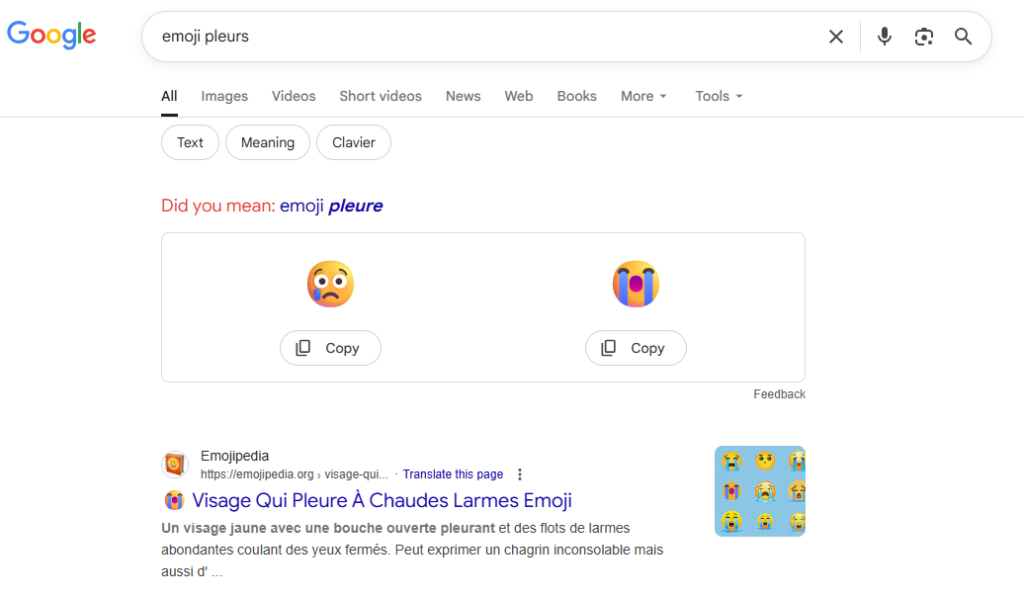Select the Meaning filter chip
The height and width of the screenshot is (598, 1024).
267,142
